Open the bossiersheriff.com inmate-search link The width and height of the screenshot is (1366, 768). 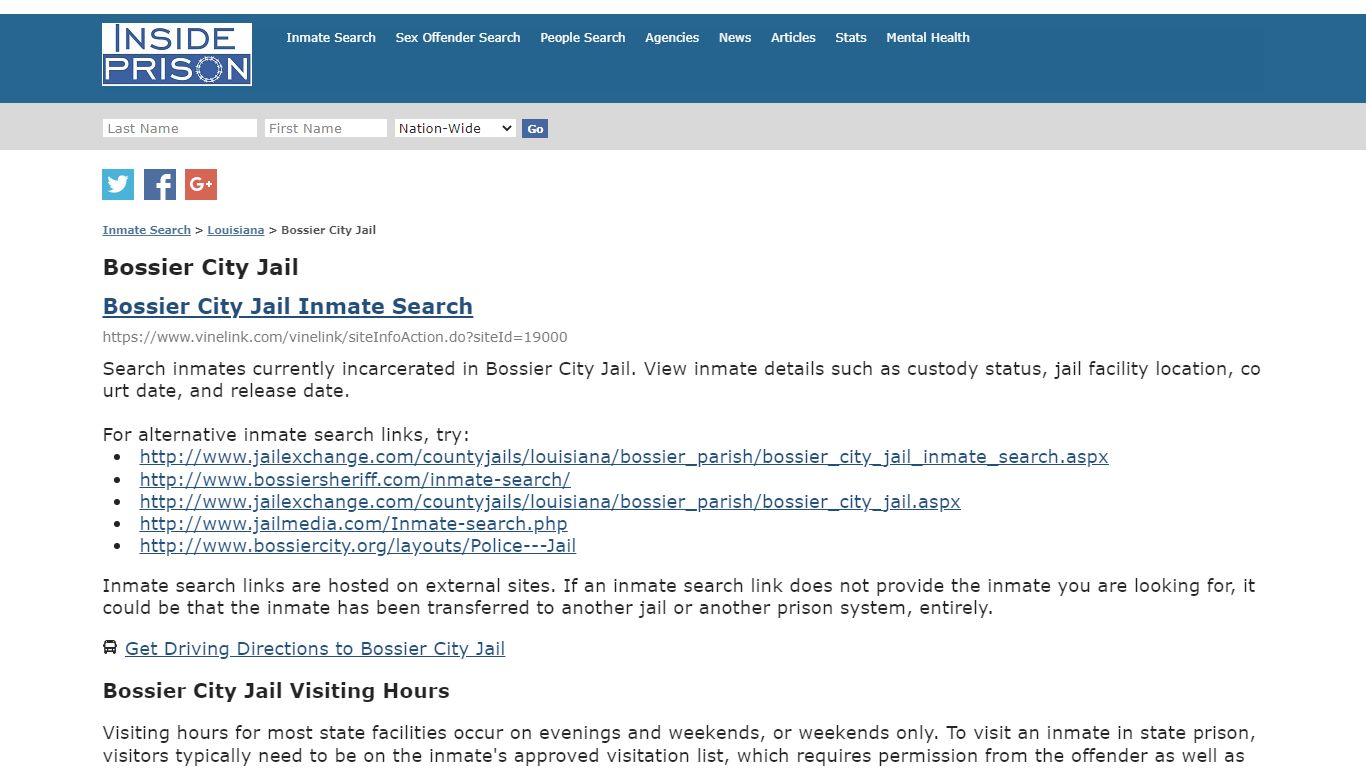355,479
